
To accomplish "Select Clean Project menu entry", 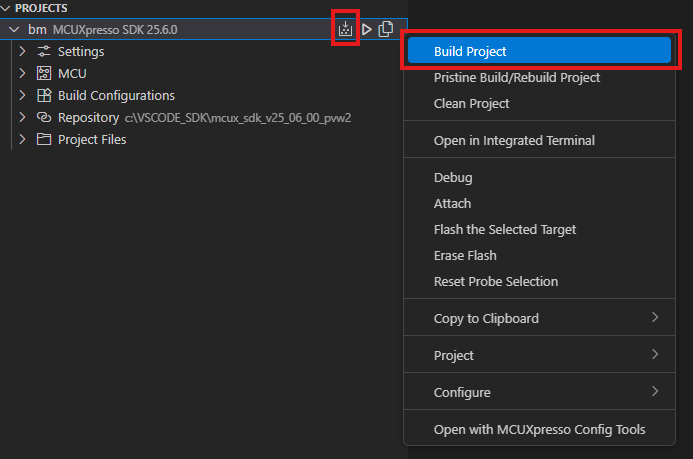I will click(539, 103).
